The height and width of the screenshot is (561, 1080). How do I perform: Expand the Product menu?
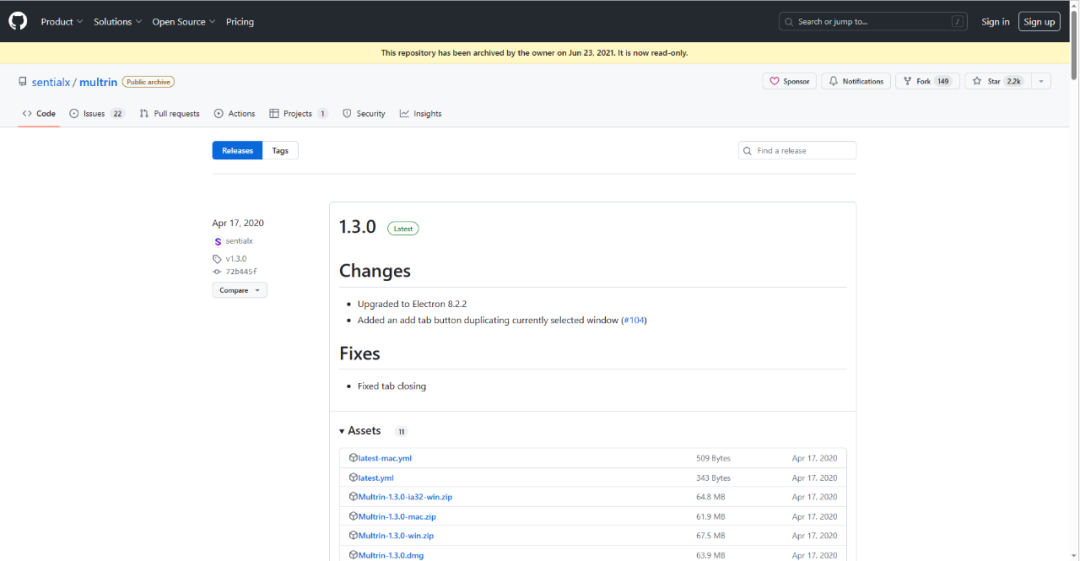(x=61, y=21)
